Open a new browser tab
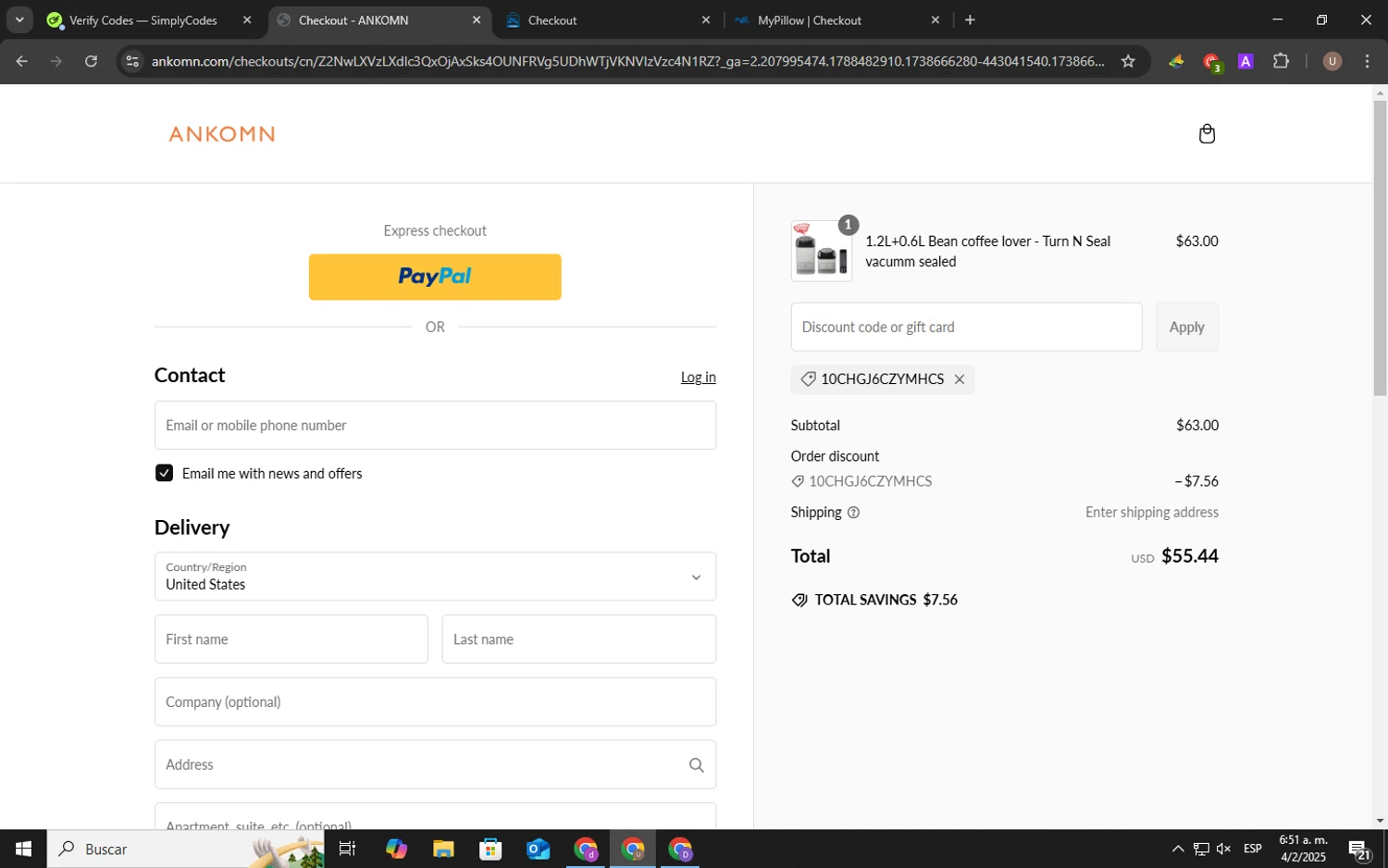The height and width of the screenshot is (868, 1388). click(970, 20)
